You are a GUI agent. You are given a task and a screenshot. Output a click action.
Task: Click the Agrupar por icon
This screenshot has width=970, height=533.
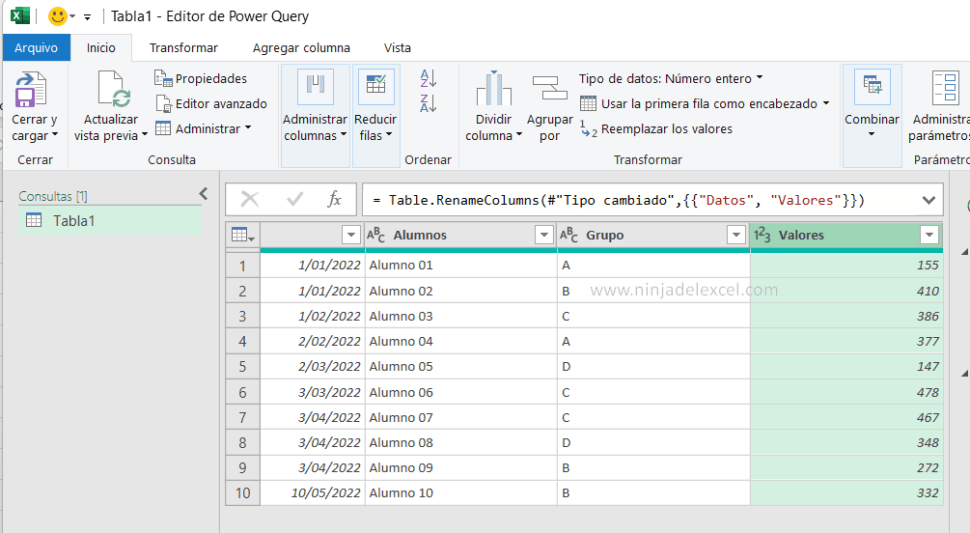click(x=550, y=88)
